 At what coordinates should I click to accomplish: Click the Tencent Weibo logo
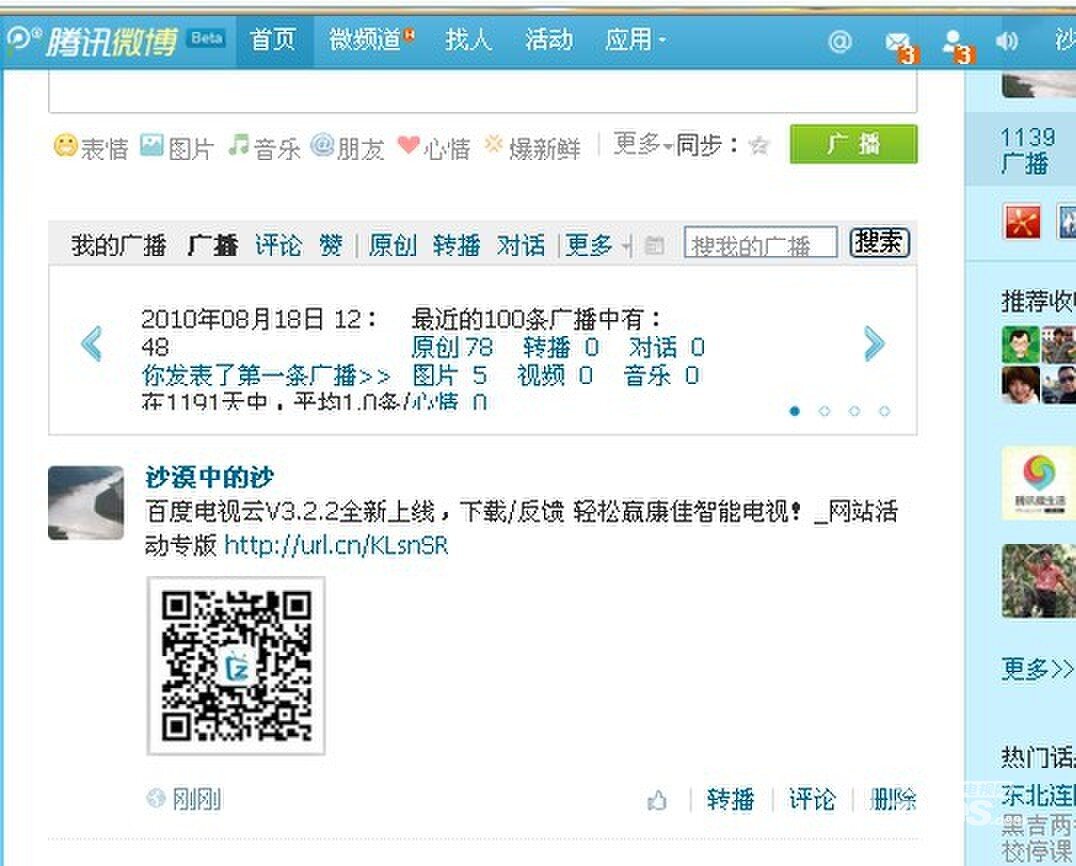[x=93, y=41]
